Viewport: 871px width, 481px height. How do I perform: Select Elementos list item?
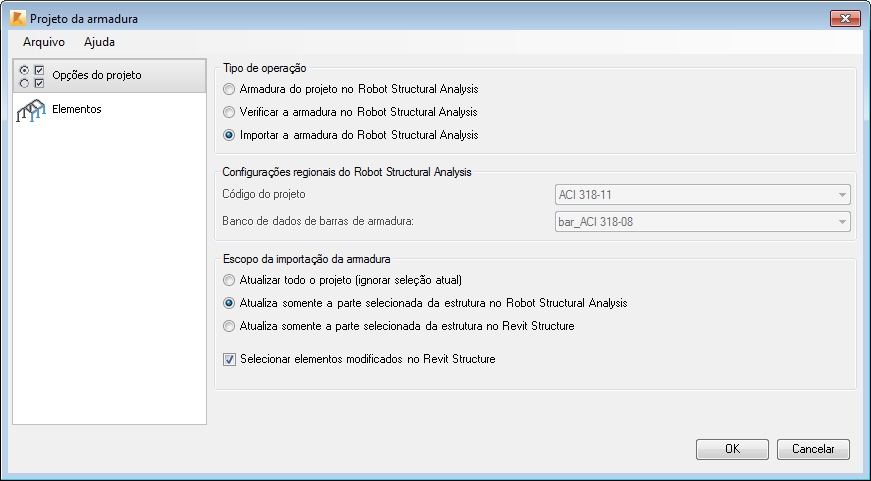[x=109, y=110]
